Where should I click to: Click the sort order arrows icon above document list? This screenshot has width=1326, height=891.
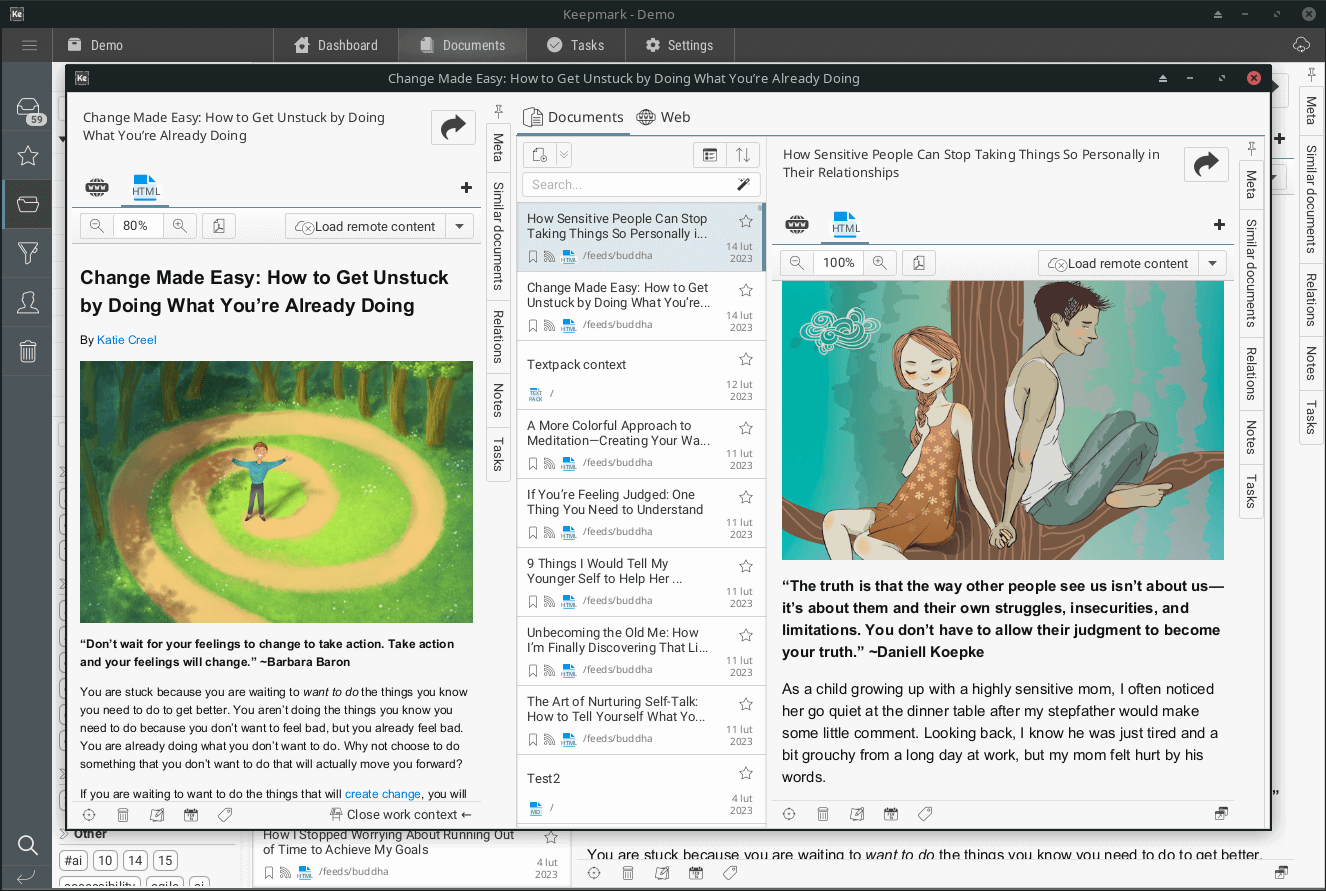tap(743, 155)
